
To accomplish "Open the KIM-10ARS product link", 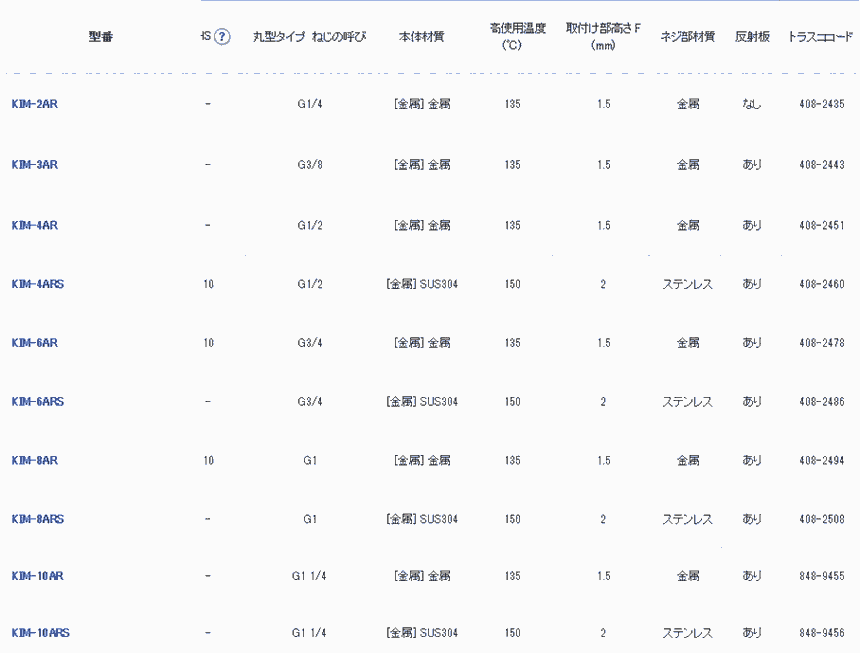I will [x=41, y=633].
